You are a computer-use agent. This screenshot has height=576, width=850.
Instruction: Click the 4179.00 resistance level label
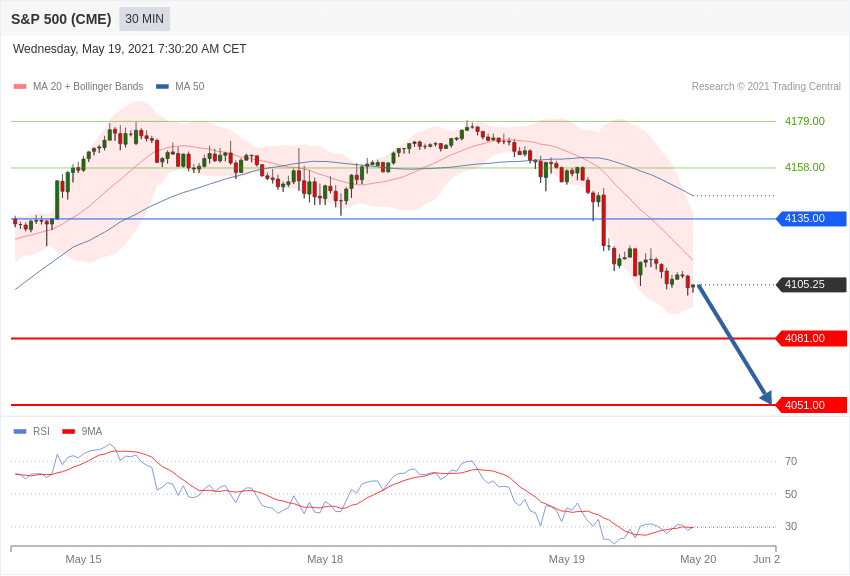pyautogui.click(x=804, y=121)
